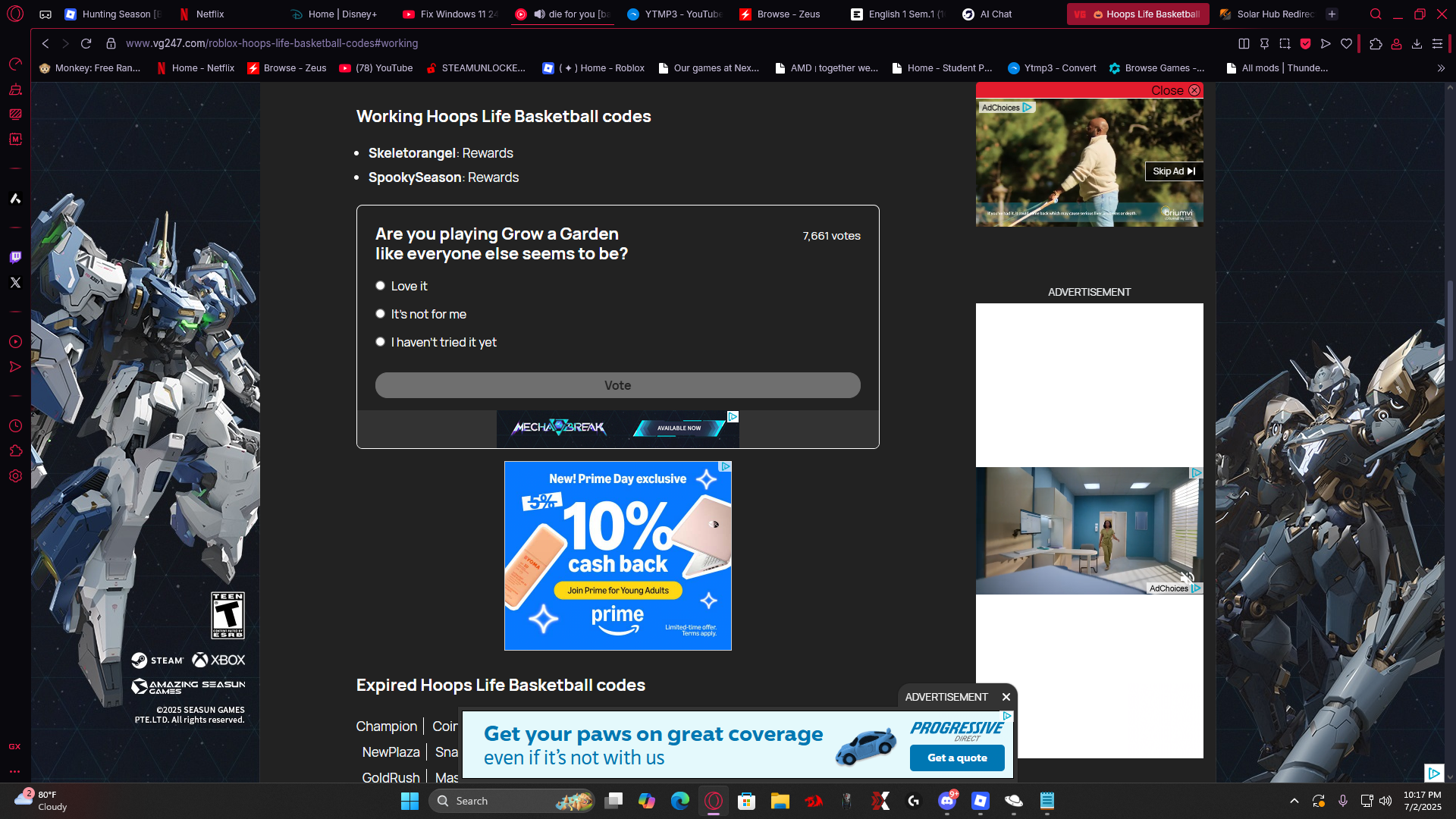Open the Windows Start menu
The image size is (1456, 819).
409,801
